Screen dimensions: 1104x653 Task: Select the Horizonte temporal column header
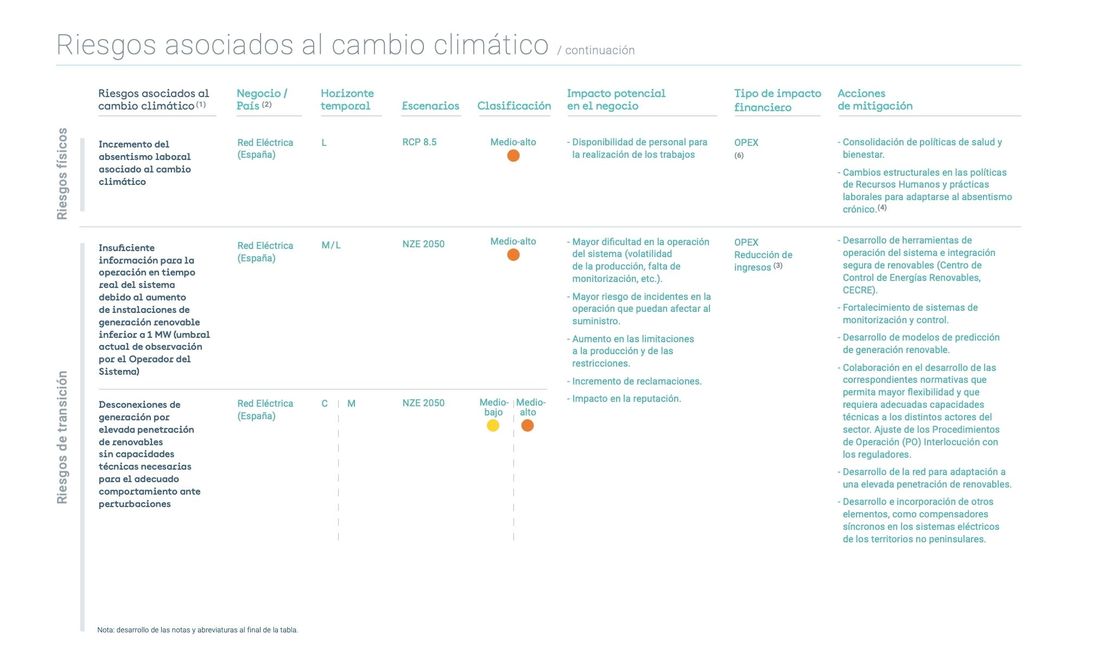click(x=347, y=100)
